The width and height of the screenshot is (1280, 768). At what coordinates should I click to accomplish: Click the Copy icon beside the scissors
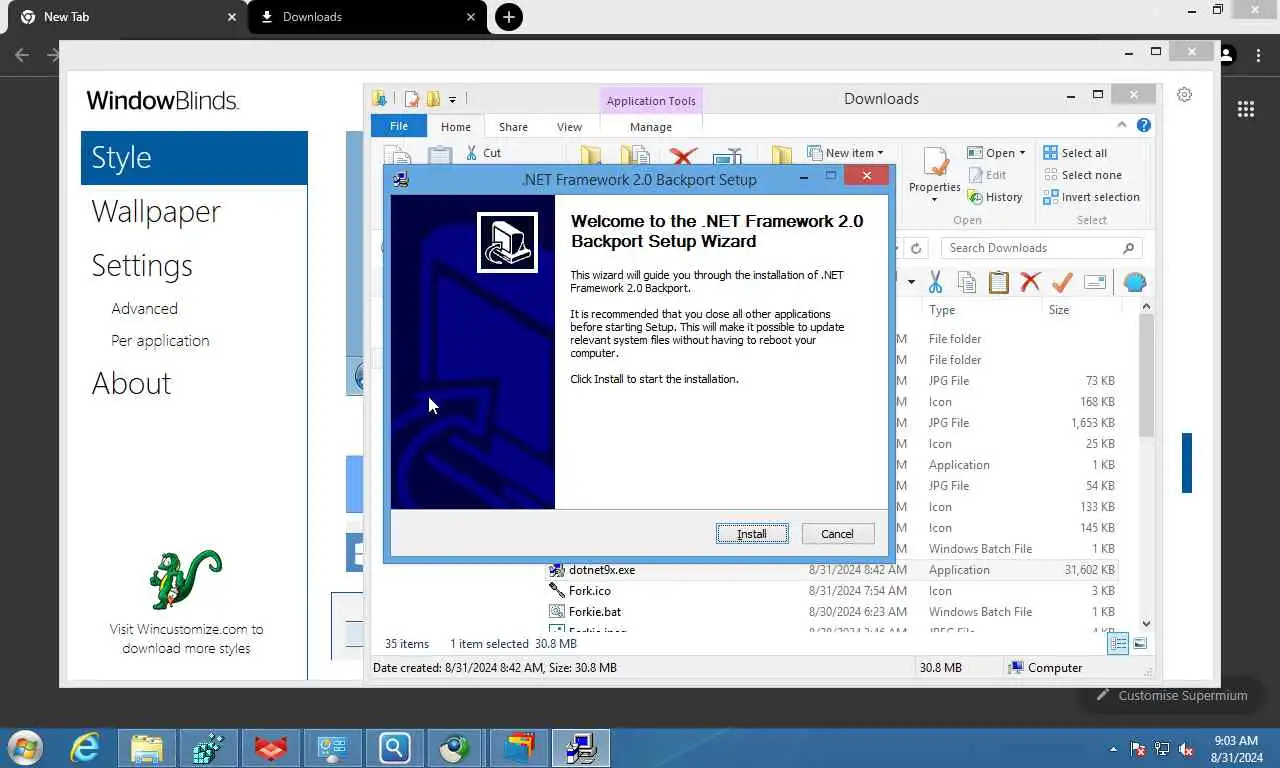pos(967,282)
